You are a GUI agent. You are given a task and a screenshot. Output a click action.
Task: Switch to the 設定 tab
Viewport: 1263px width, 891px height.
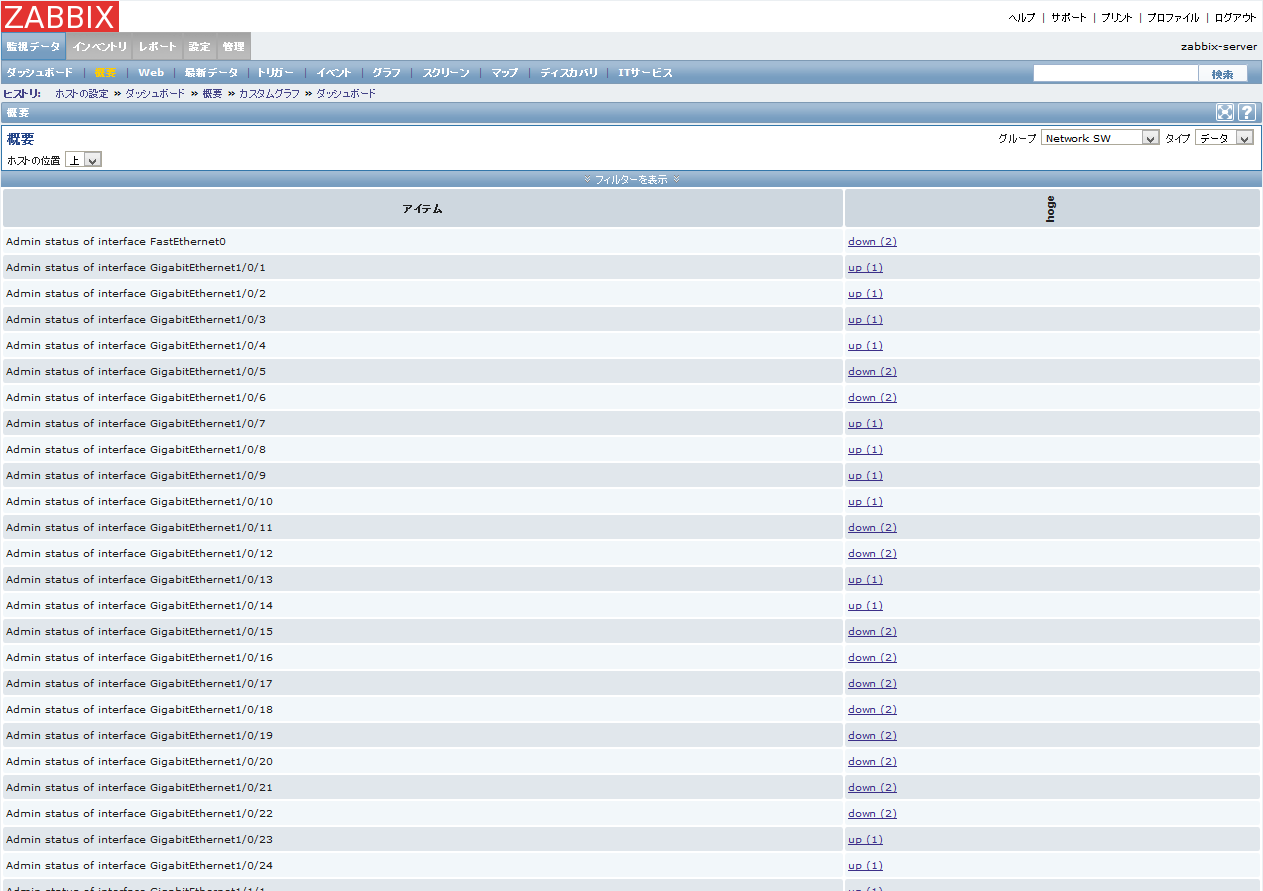point(198,46)
